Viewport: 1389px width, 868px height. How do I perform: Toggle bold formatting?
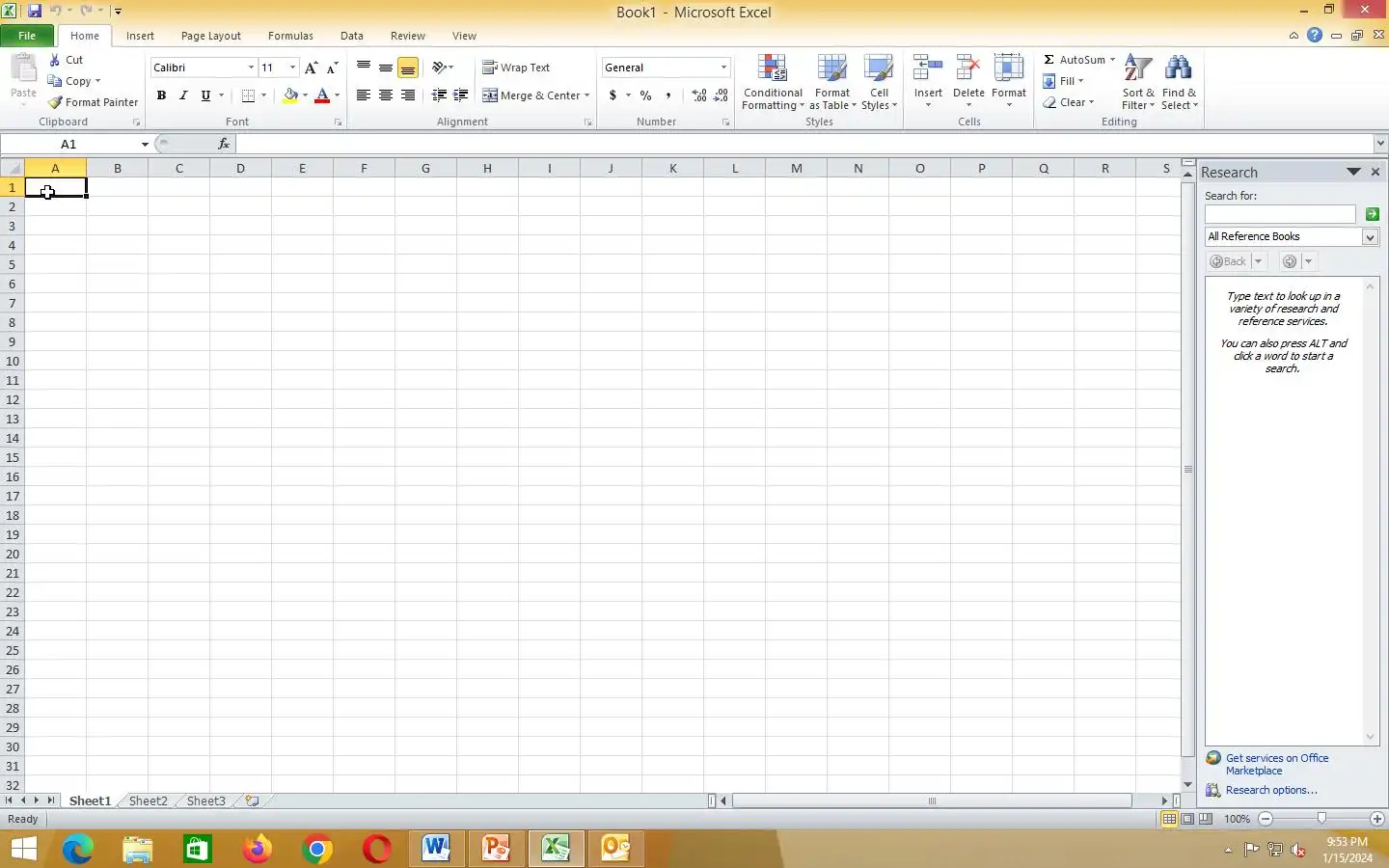[161, 95]
